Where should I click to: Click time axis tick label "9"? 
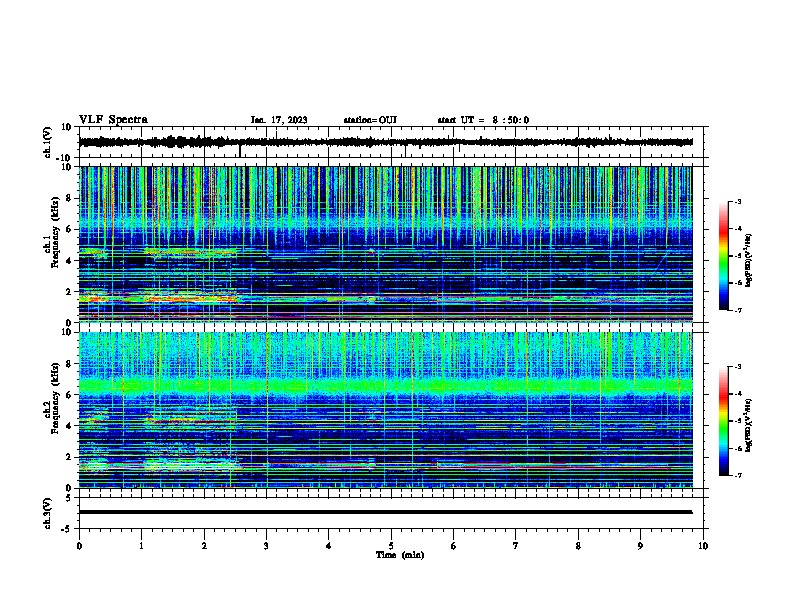(640, 546)
